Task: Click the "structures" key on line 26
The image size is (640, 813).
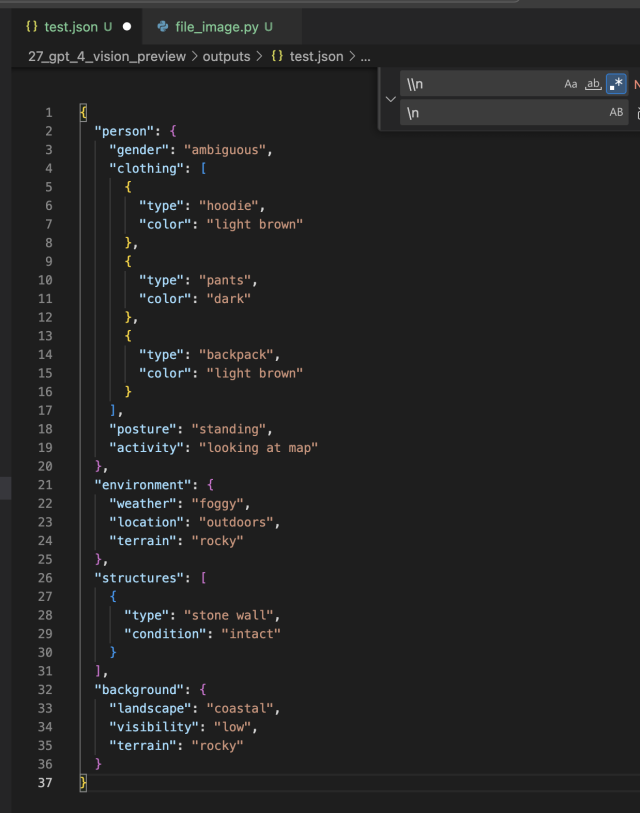Action: pyautogui.click(x=139, y=578)
